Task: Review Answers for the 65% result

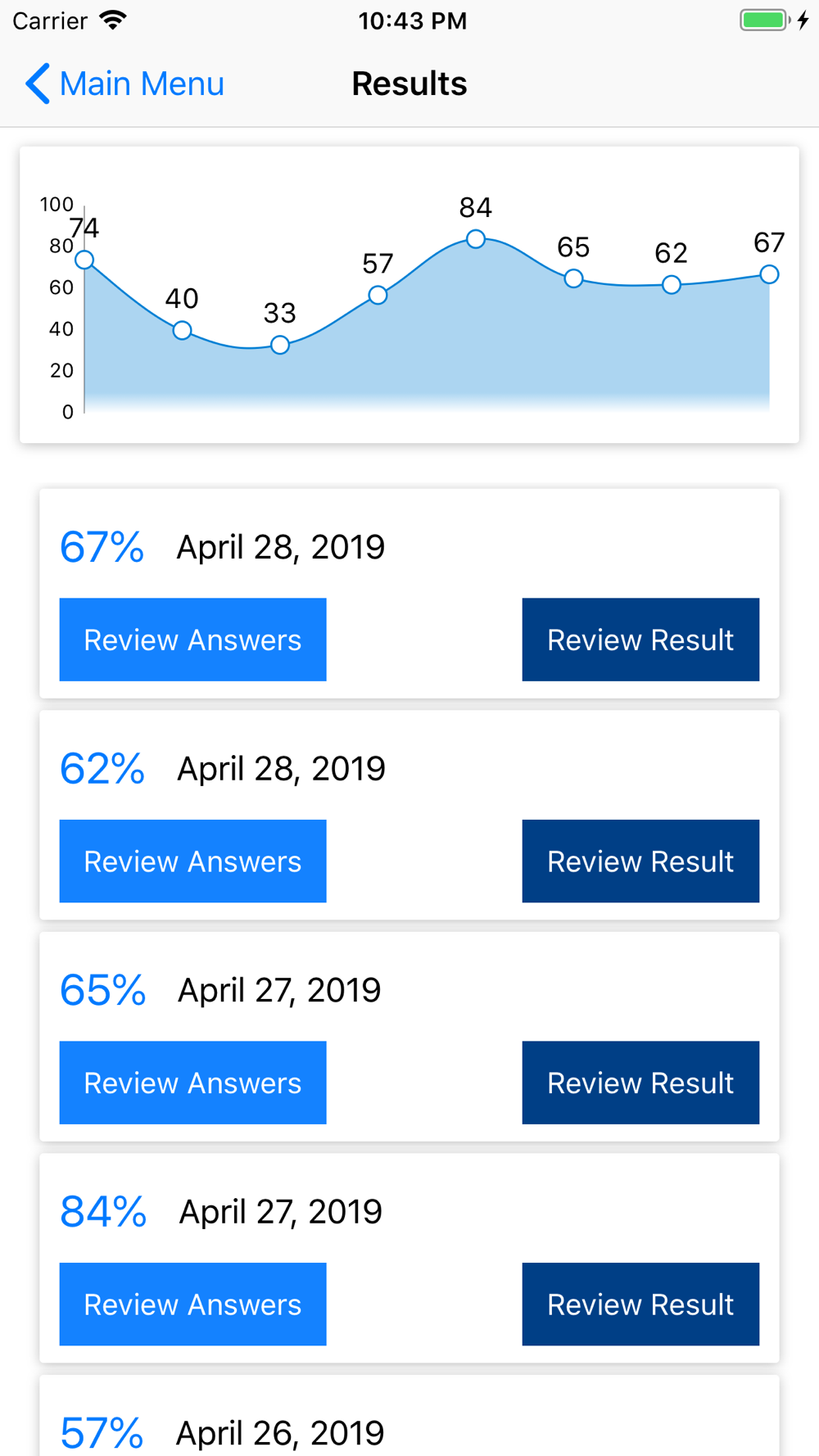Action: coord(192,1083)
